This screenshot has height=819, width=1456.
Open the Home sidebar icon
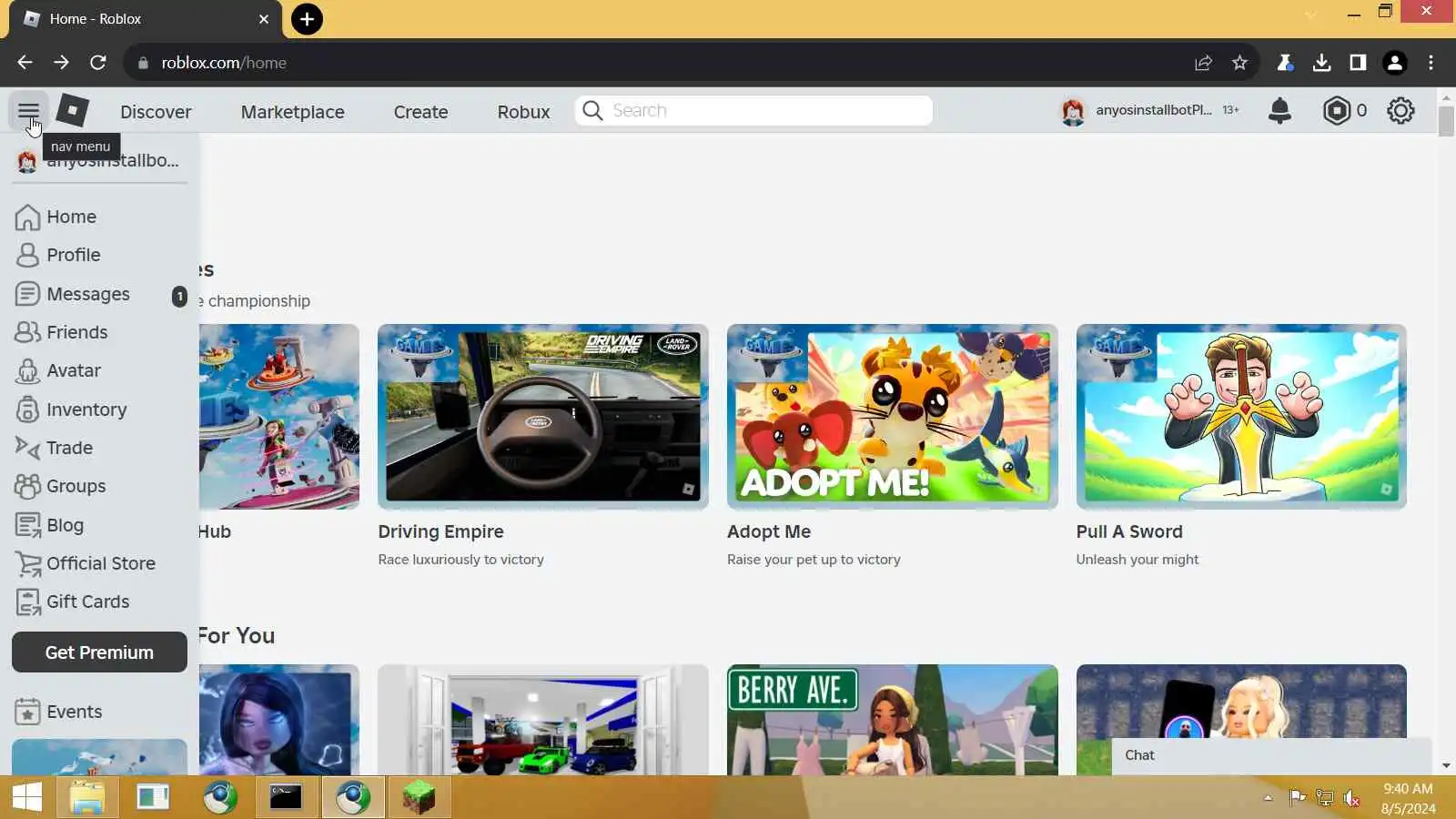click(x=27, y=217)
